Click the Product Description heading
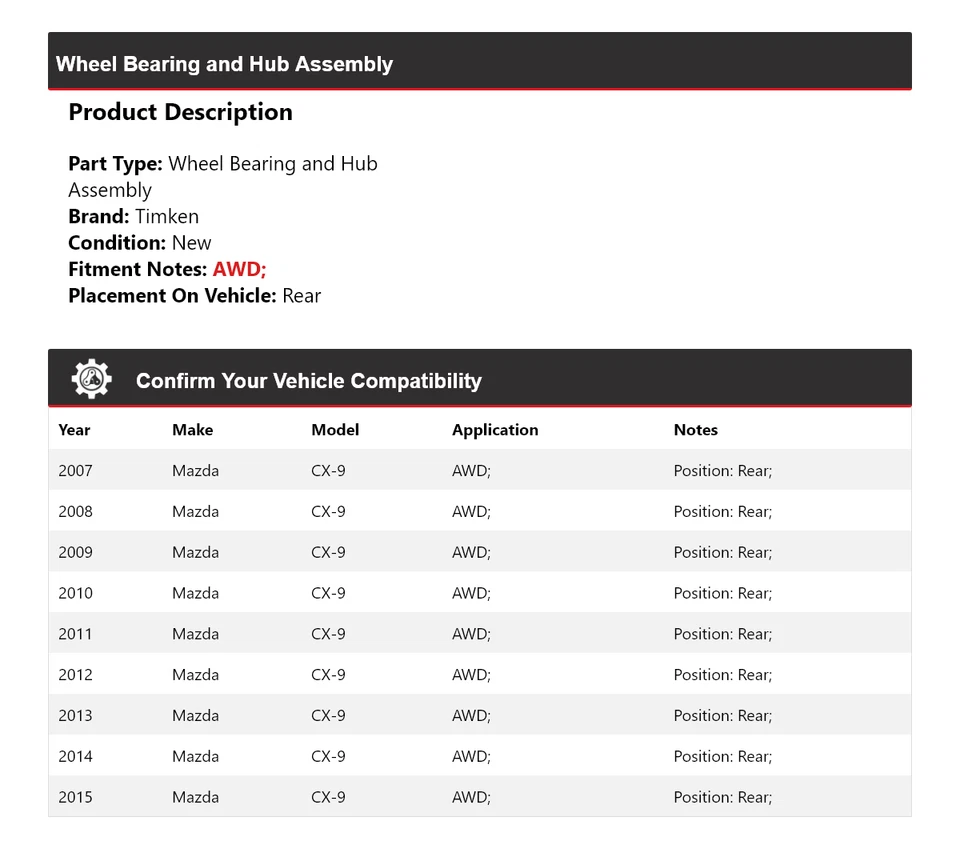Image resolution: width=960 pixels, height=849 pixels. [180, 112]
